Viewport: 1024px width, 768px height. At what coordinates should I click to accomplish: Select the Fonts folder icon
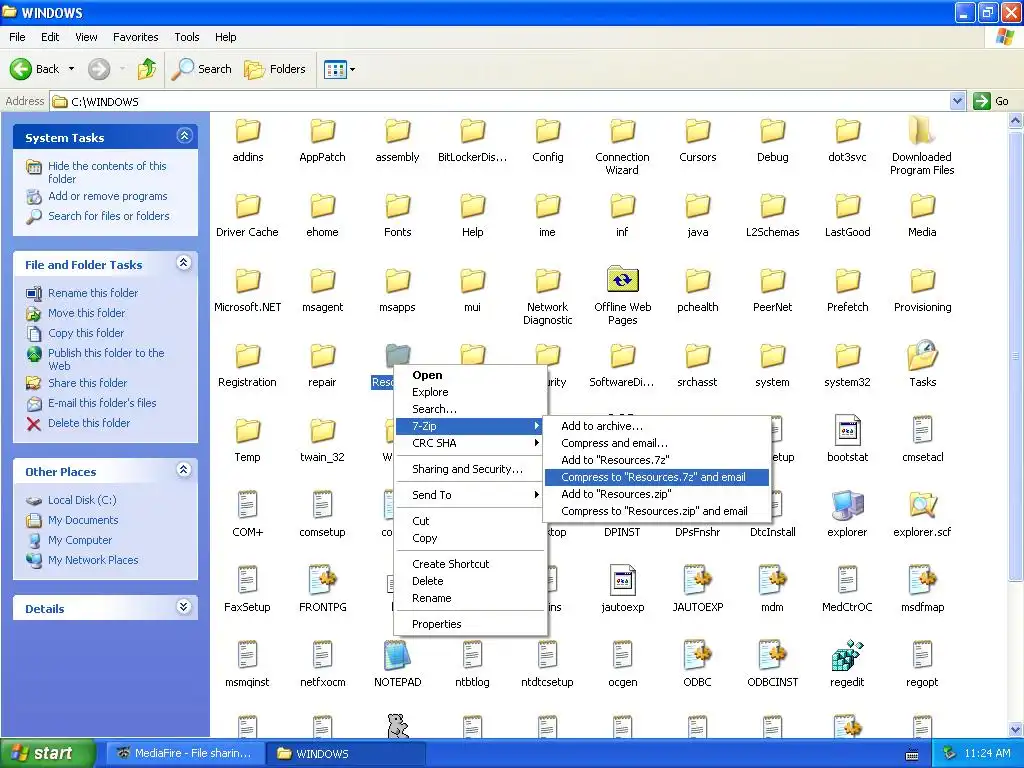(397, 206)
